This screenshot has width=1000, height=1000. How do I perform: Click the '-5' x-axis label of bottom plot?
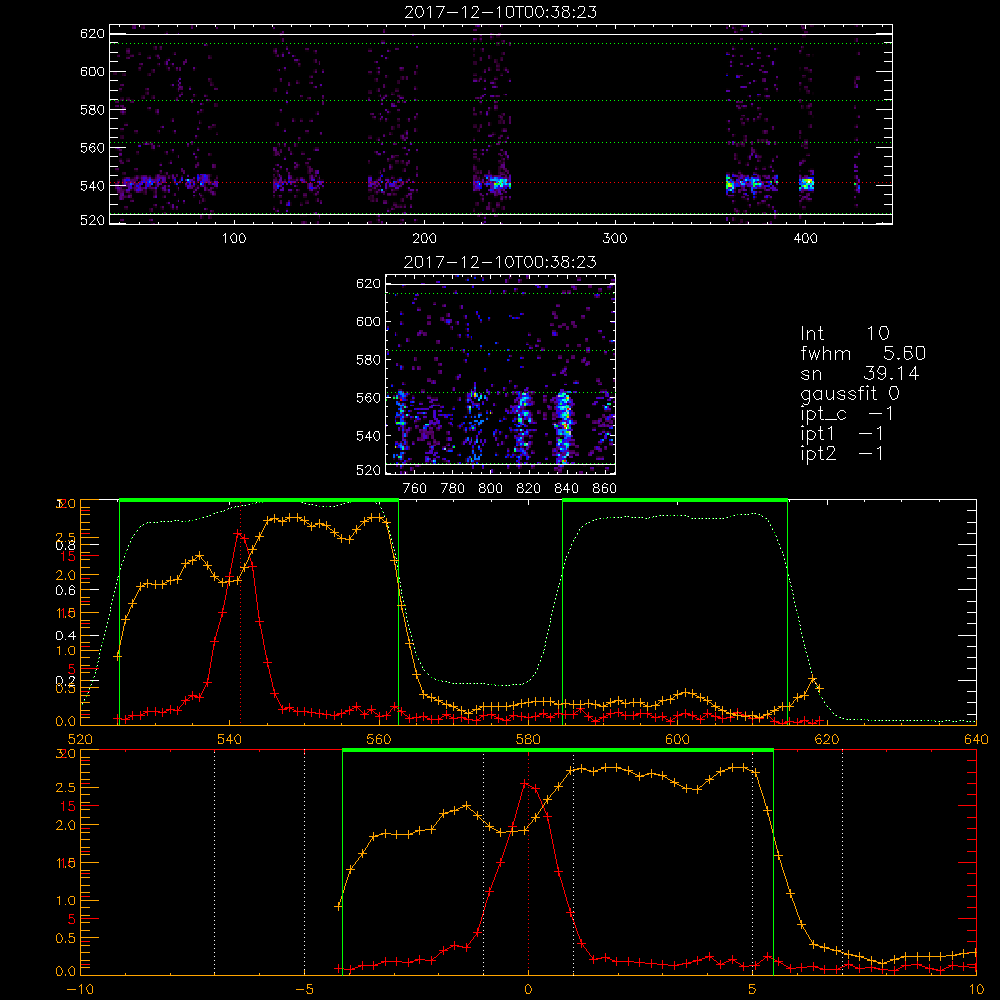tap(304, 990)
